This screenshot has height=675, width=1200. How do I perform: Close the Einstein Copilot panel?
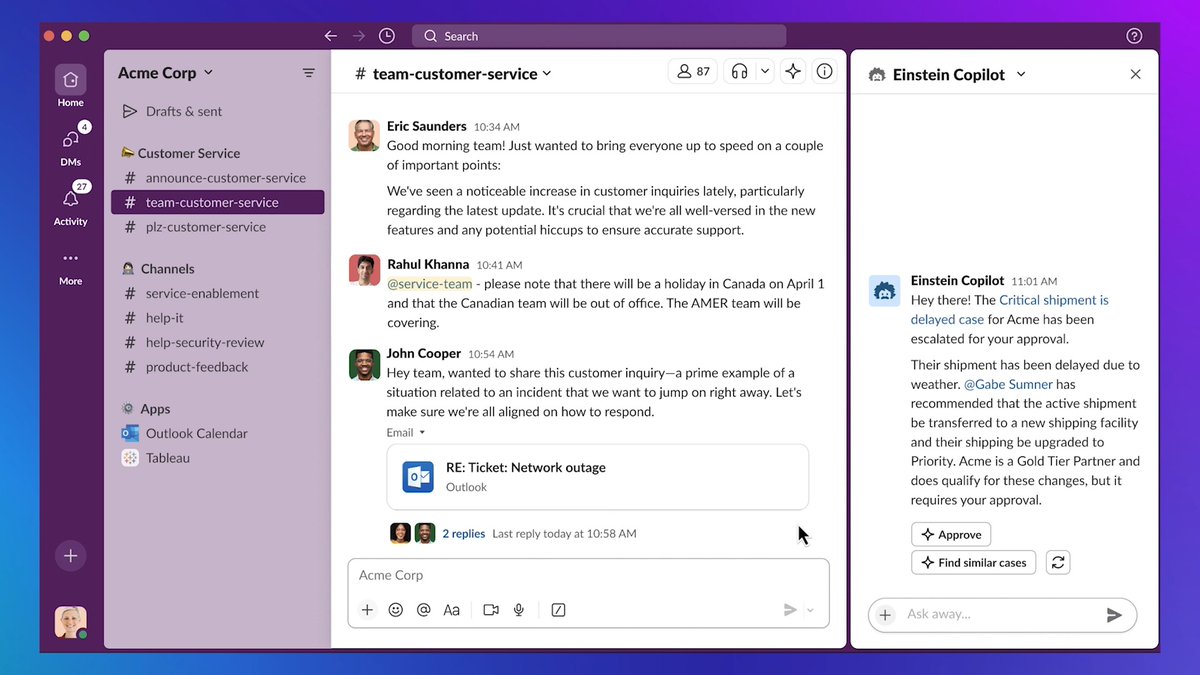point(1135,74)
